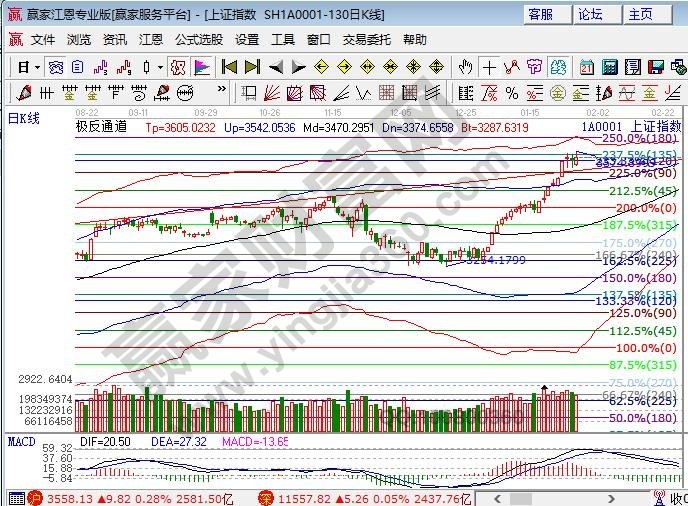The width and height of the screenshot is (688, 506).
Task: Jump to last bar with skip-end arrow
Action: click(x=251, y=67)
